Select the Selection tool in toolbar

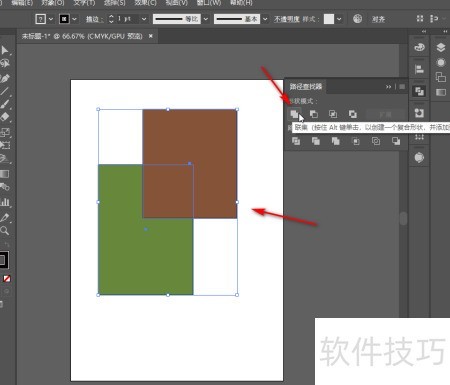tap(5, 50)
